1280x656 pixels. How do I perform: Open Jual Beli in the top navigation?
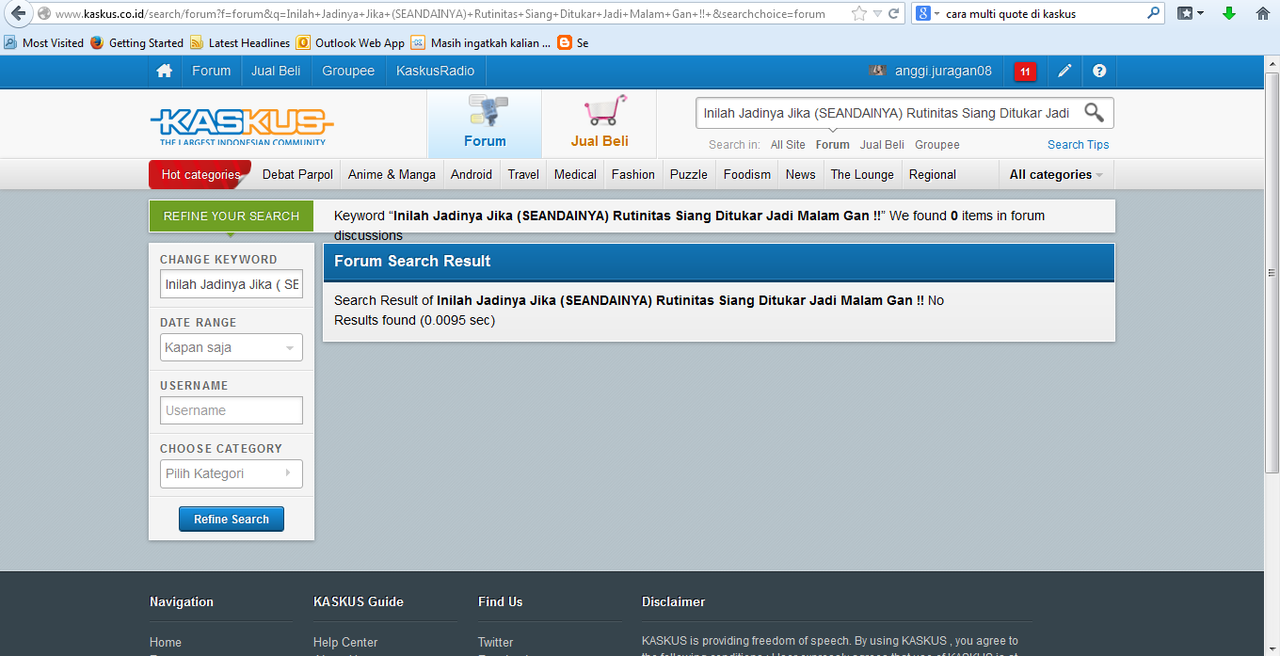tap(276, 71)
